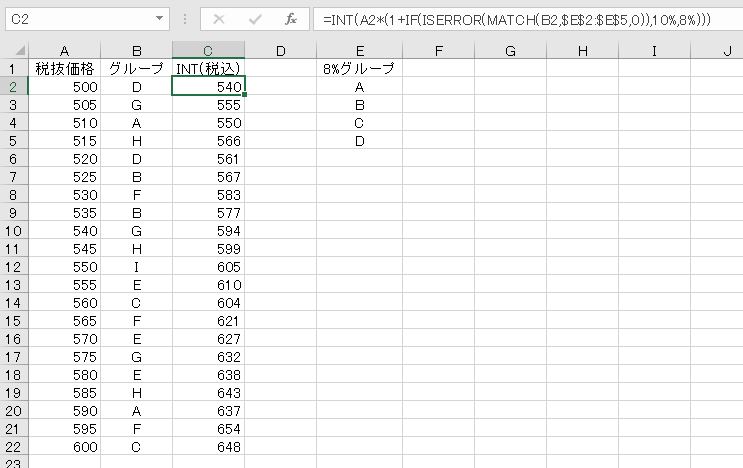The image size is (743, 468).
Task: Select column F header
Action: pos(439,51)
